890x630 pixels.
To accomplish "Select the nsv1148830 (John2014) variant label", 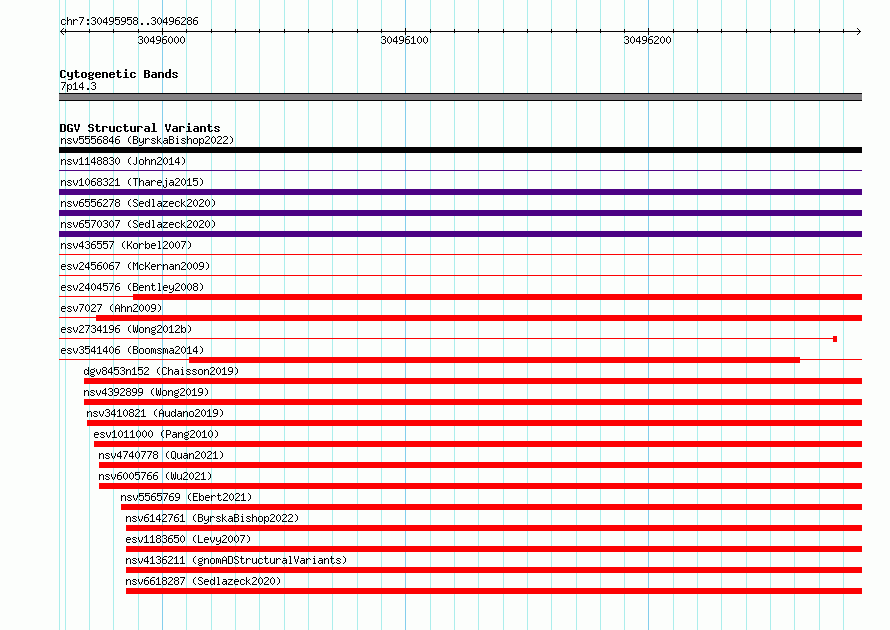I will coord(123,161).
